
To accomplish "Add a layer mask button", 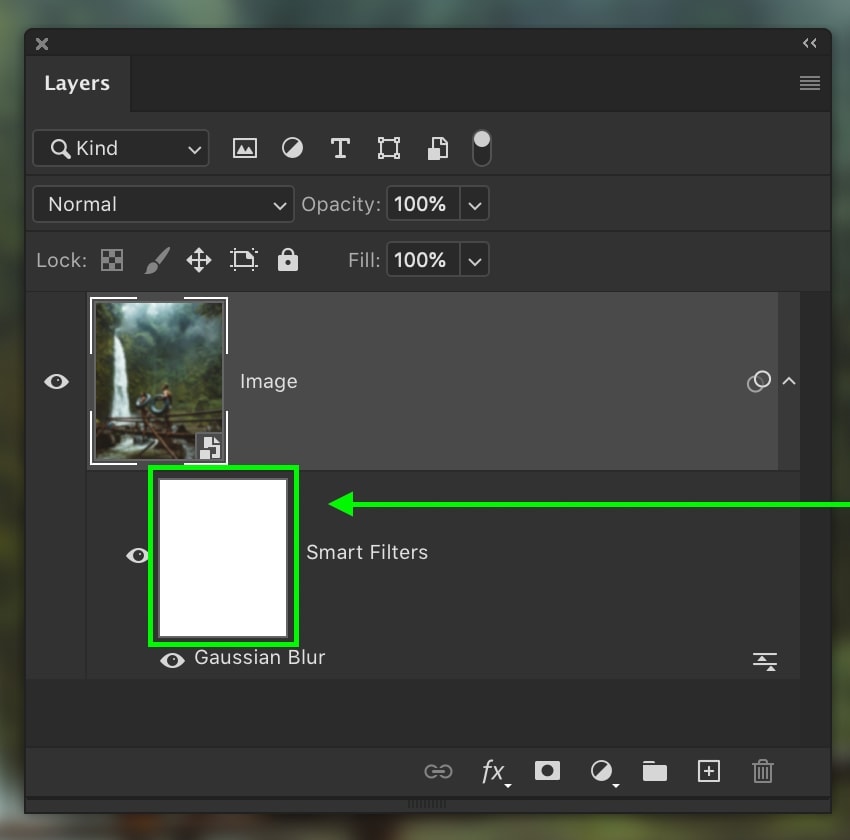I will pos(547,771).
